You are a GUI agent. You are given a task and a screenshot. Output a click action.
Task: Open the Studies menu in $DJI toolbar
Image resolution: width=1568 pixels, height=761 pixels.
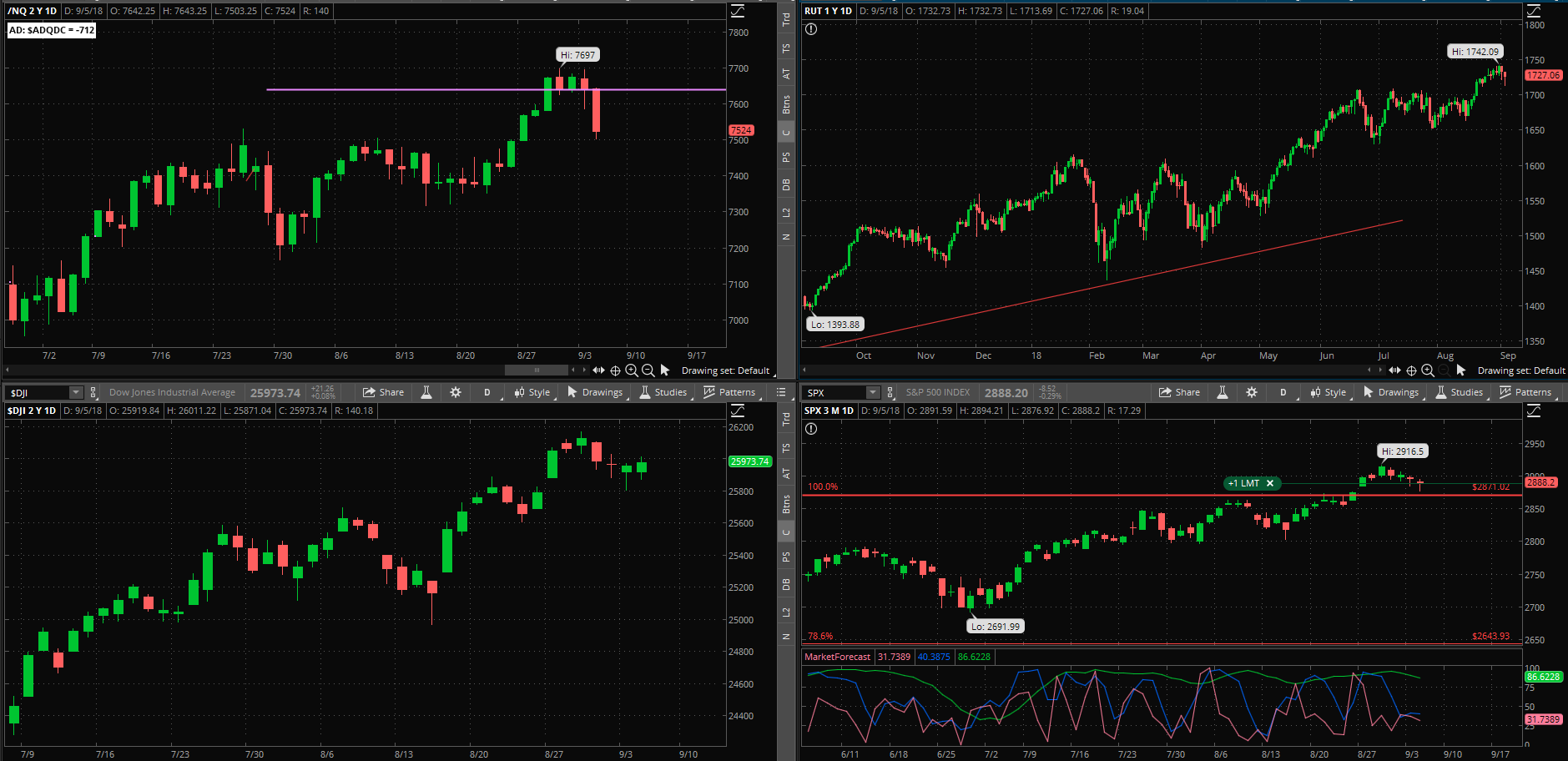pos(663,392)
